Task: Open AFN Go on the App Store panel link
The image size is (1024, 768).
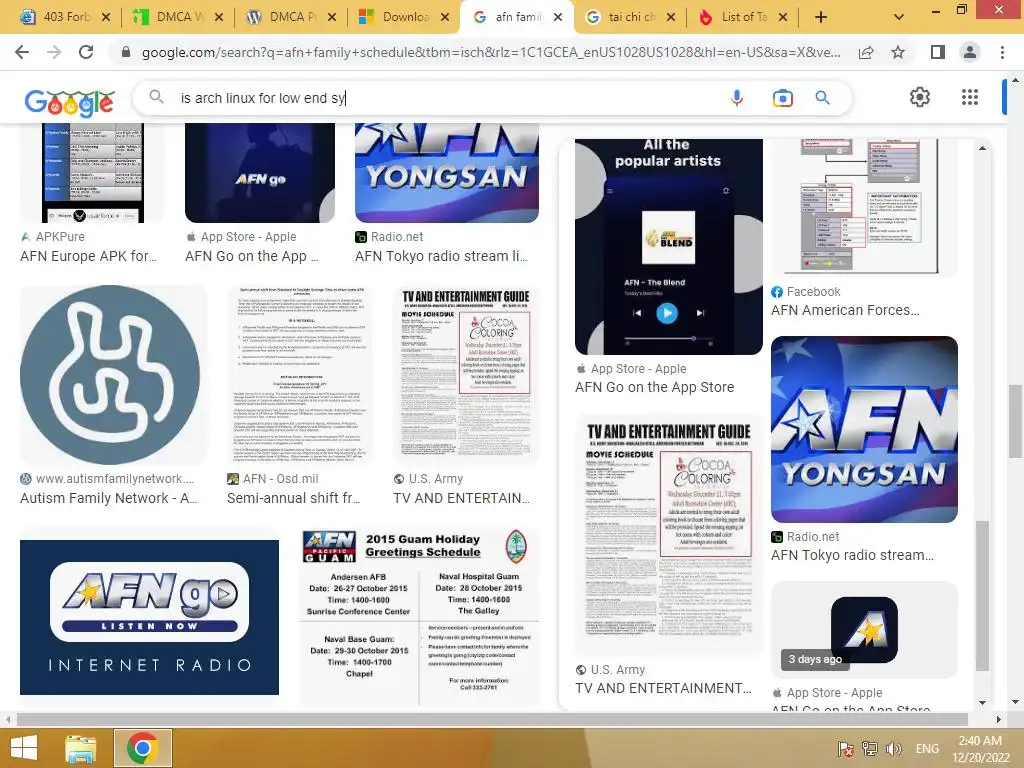Action: point(654,387)
